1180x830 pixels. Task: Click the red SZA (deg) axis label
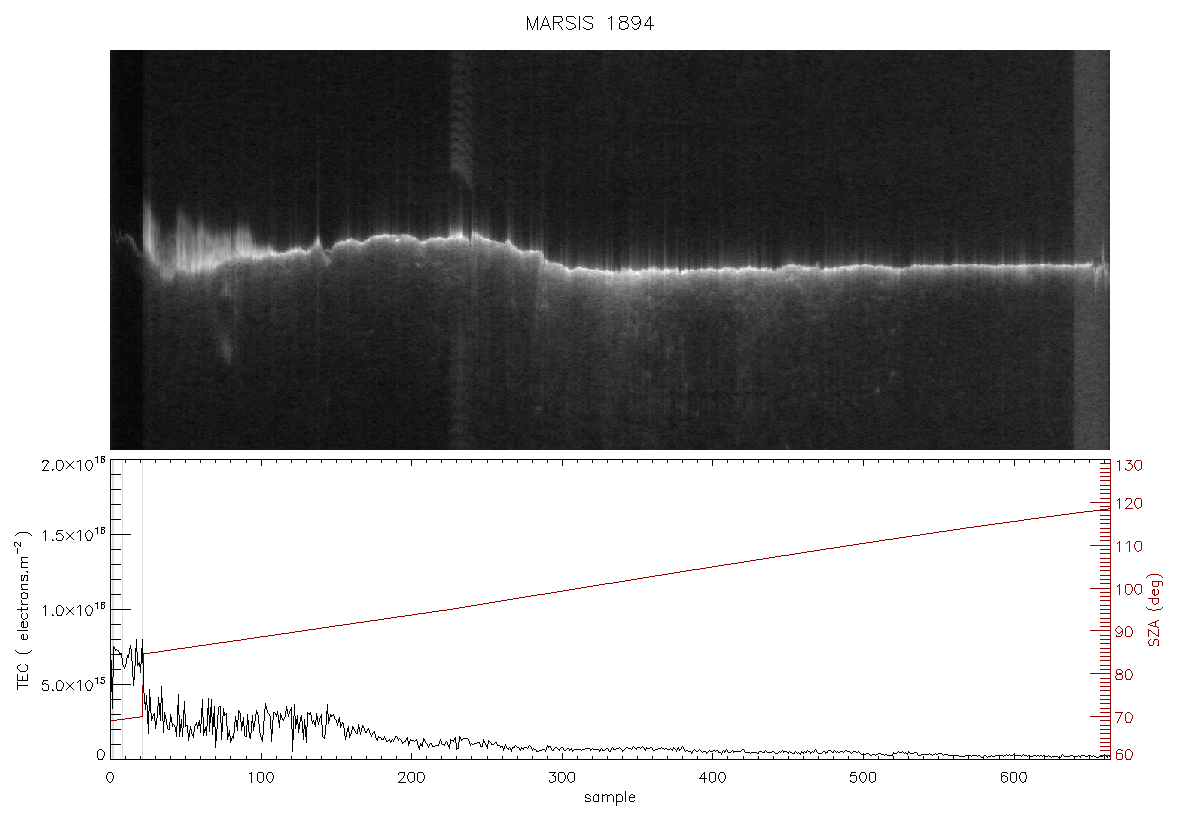click(1154, 610)
